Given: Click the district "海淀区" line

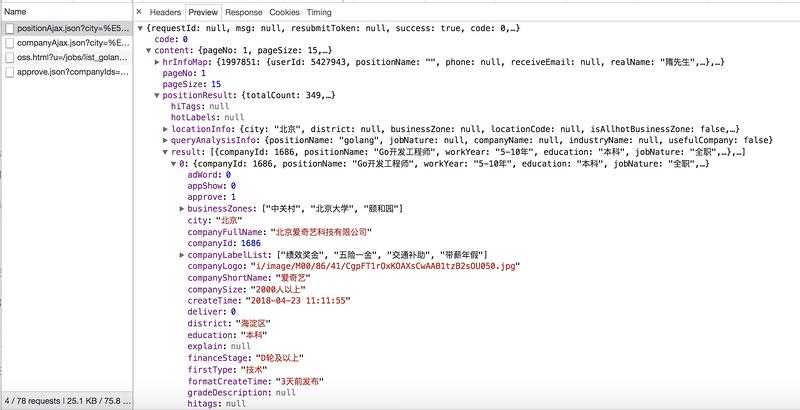Looking at the screenshot, I should click(x=229, y=323).
